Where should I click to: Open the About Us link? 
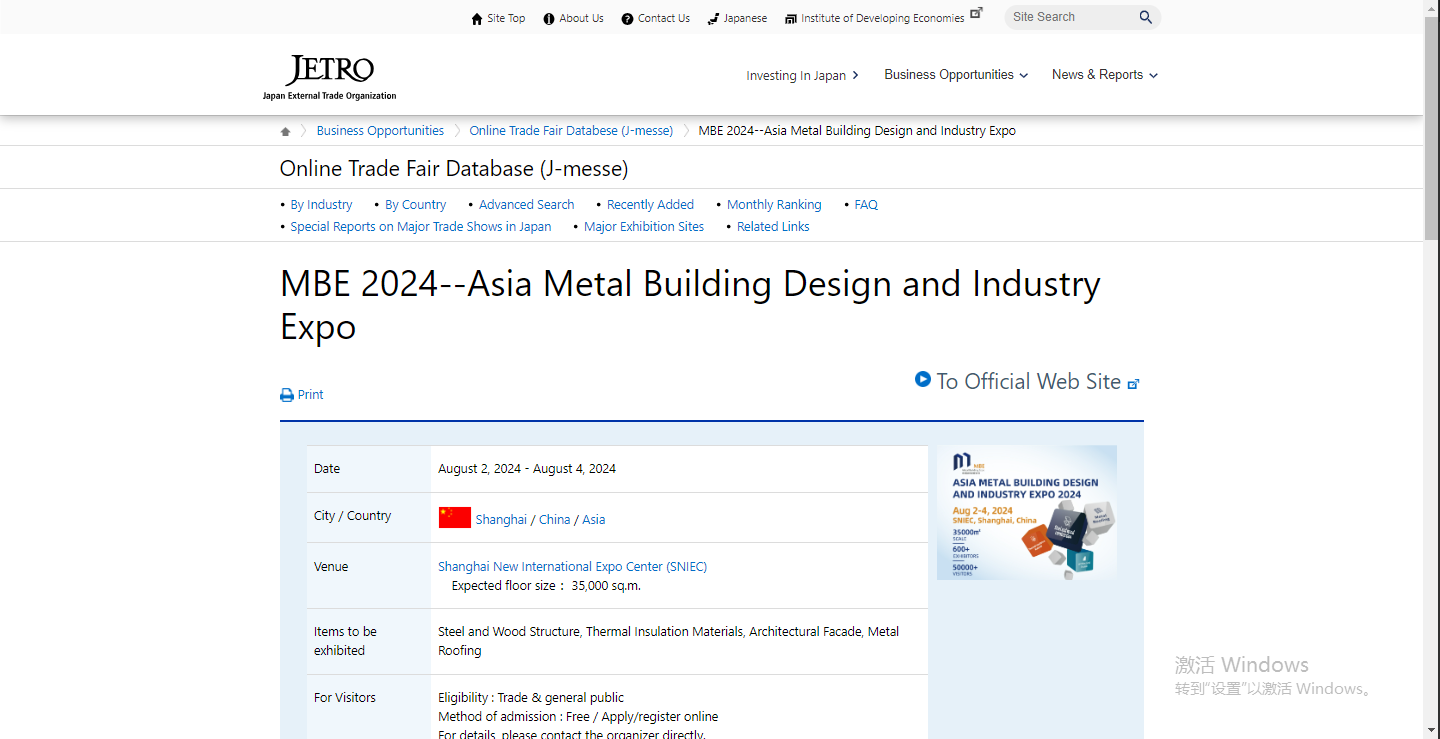581,18
